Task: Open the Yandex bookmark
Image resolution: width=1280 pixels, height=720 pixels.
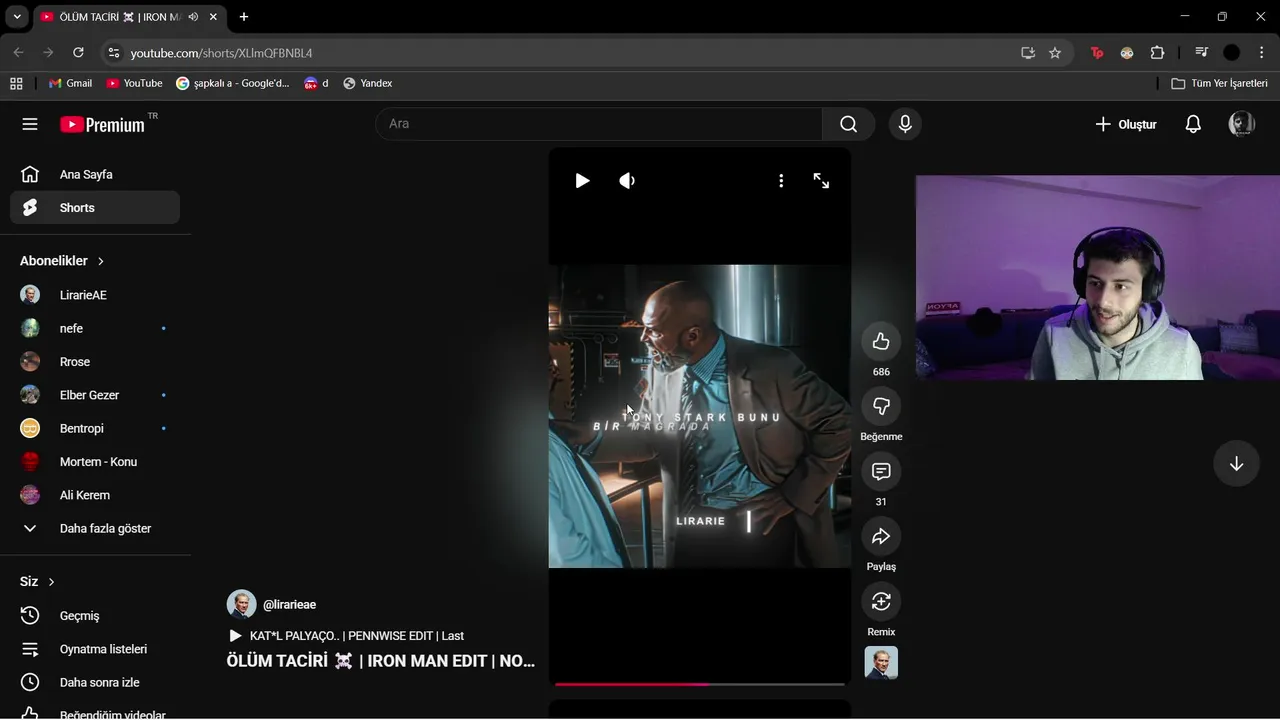Action: pyautogui.click(x=368, y=84)
